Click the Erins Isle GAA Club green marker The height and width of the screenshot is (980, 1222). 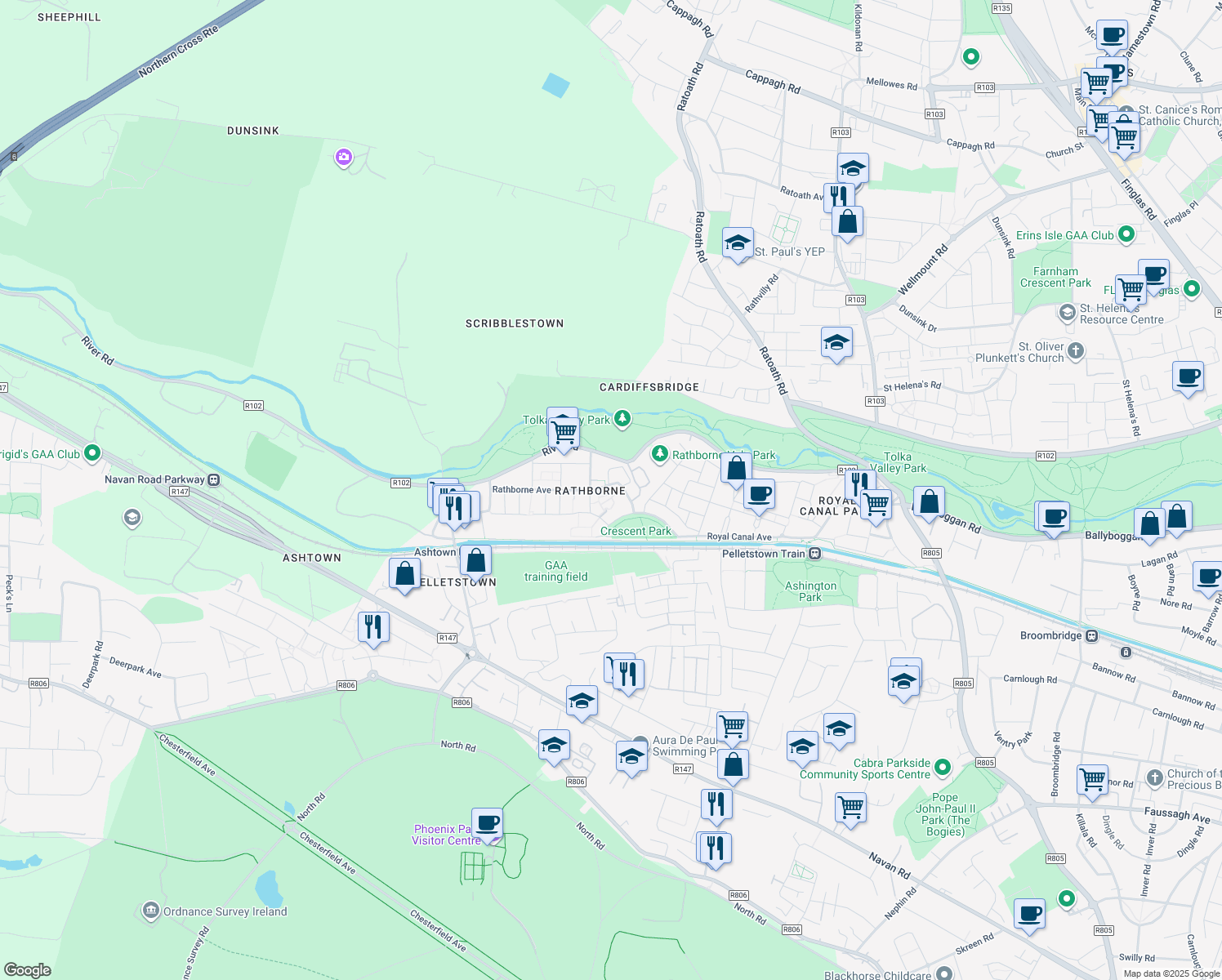[x=1126, y=235]
